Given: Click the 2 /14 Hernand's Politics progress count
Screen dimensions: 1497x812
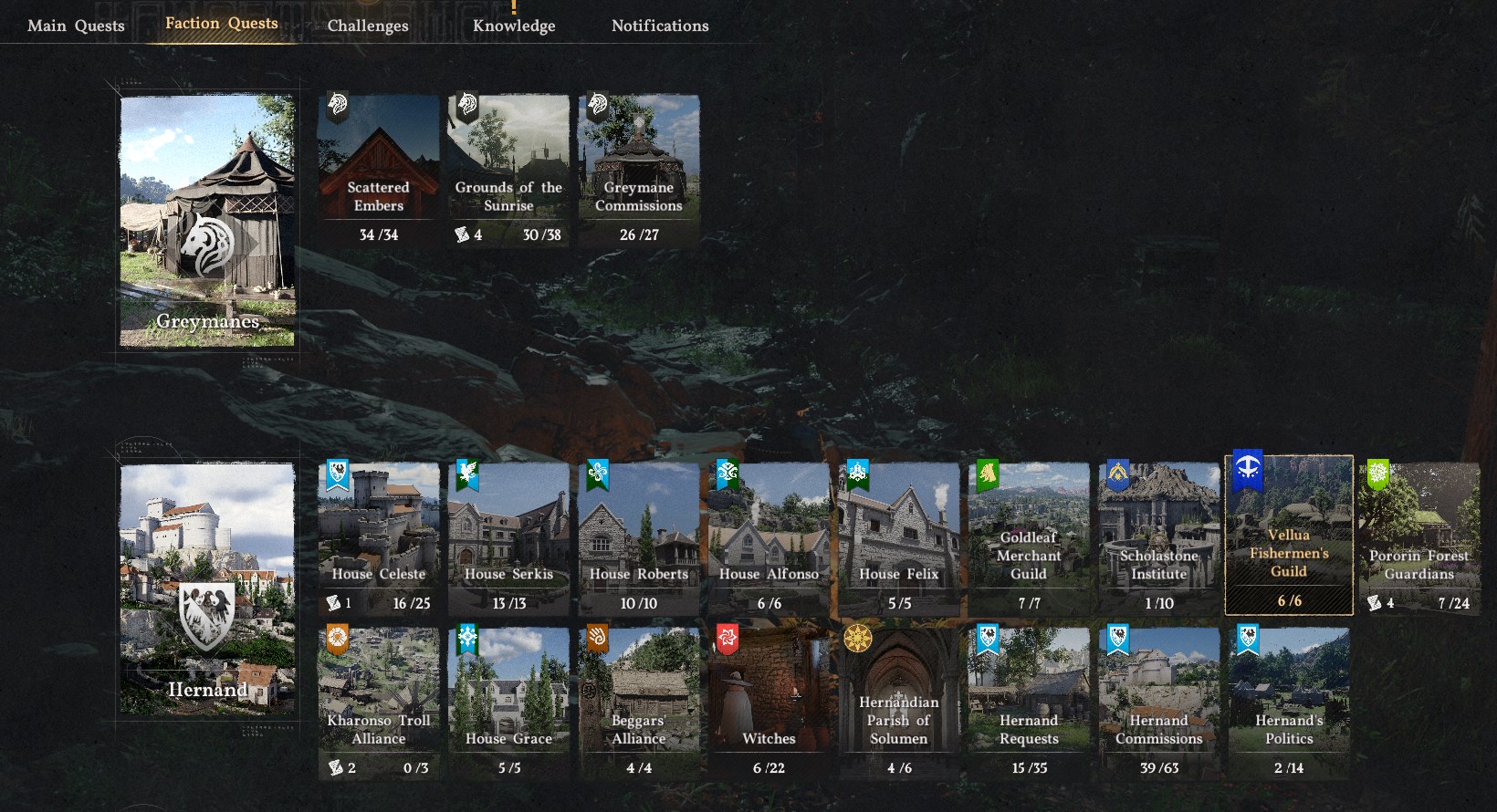Looking at the screenshot, I should [1289, 768].
